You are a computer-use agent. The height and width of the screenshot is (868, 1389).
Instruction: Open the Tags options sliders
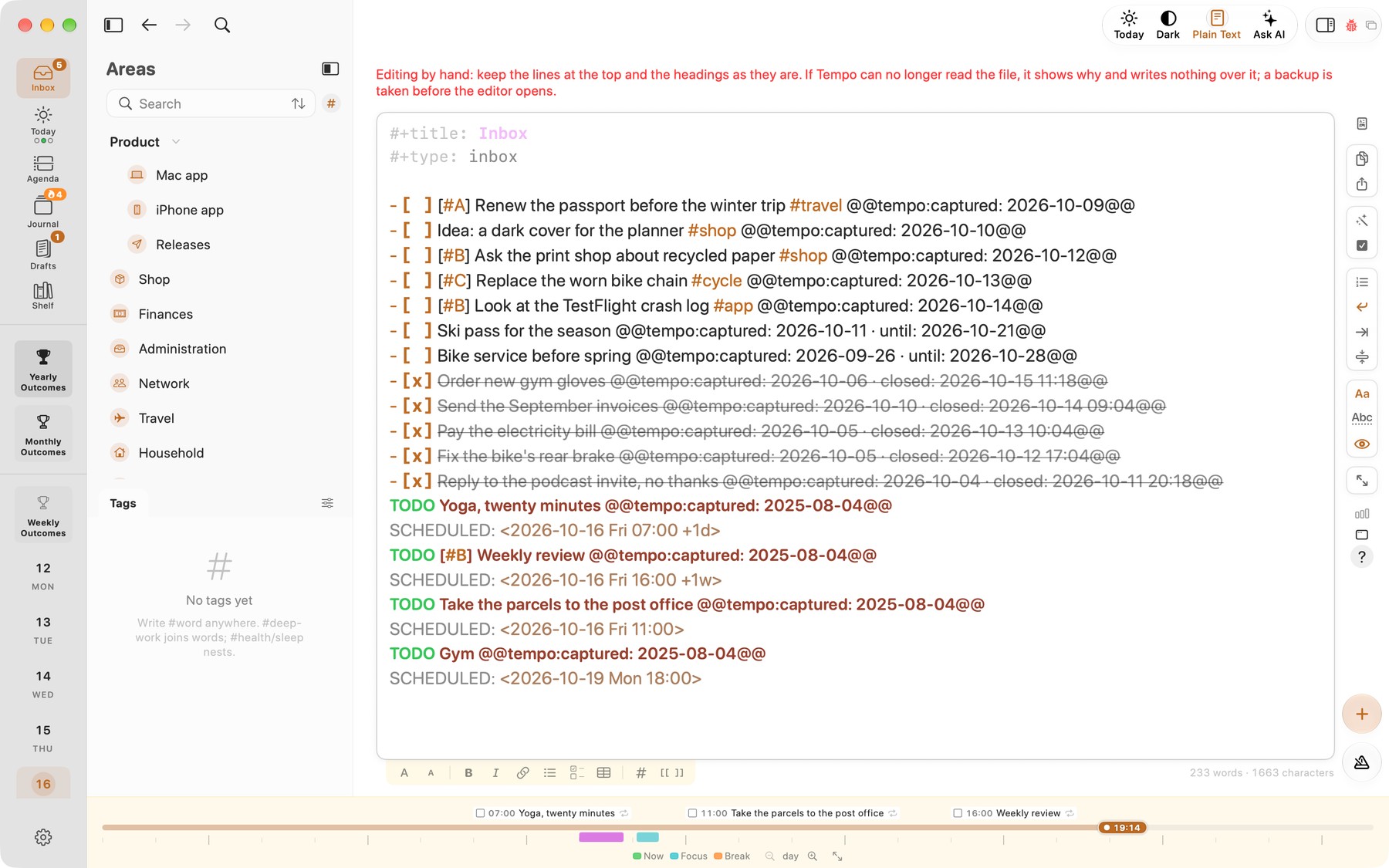327,503
